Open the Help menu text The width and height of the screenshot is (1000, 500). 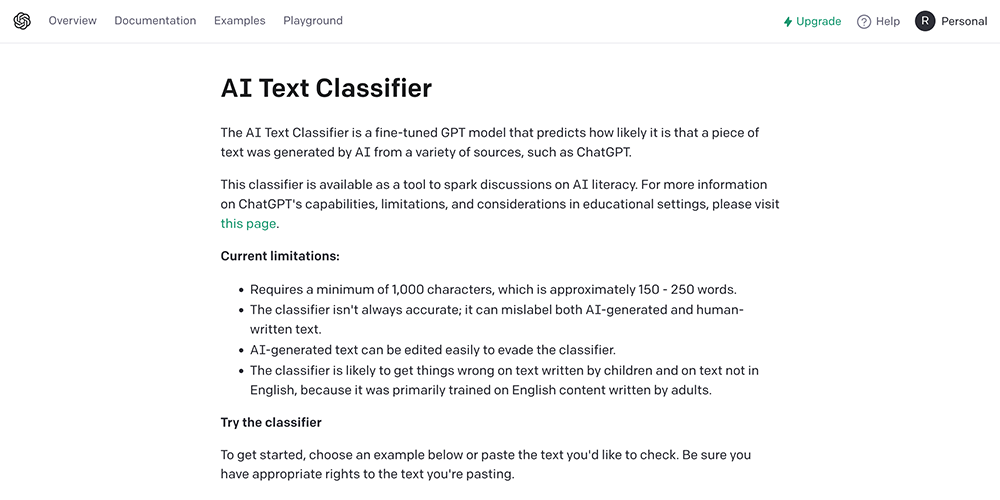[x=888, y=22]
